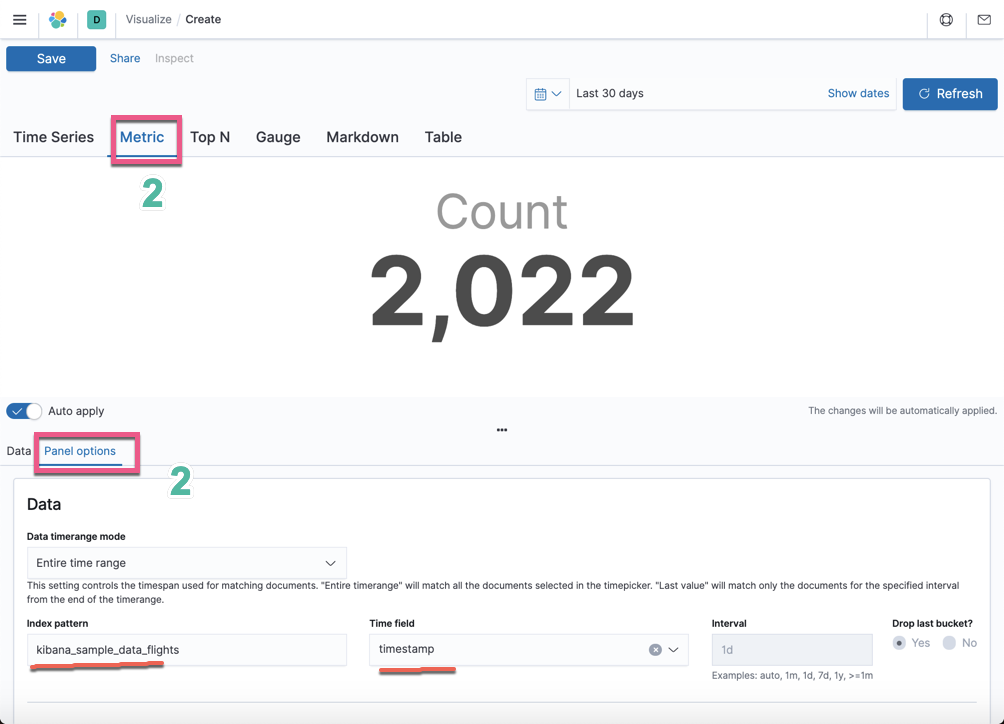This screenshot has height=724, width=1004.
Task: Select No for Drop last bucket
Action: click(949, 643)
